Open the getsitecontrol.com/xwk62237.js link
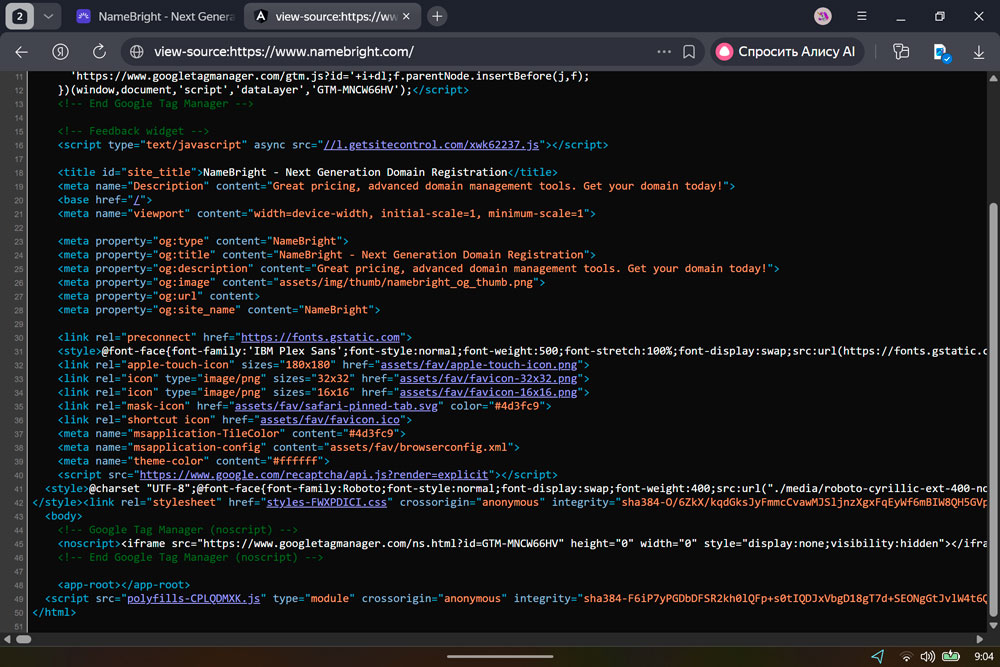The height and width of the screenshot is (667, 1000). [431, 145]
